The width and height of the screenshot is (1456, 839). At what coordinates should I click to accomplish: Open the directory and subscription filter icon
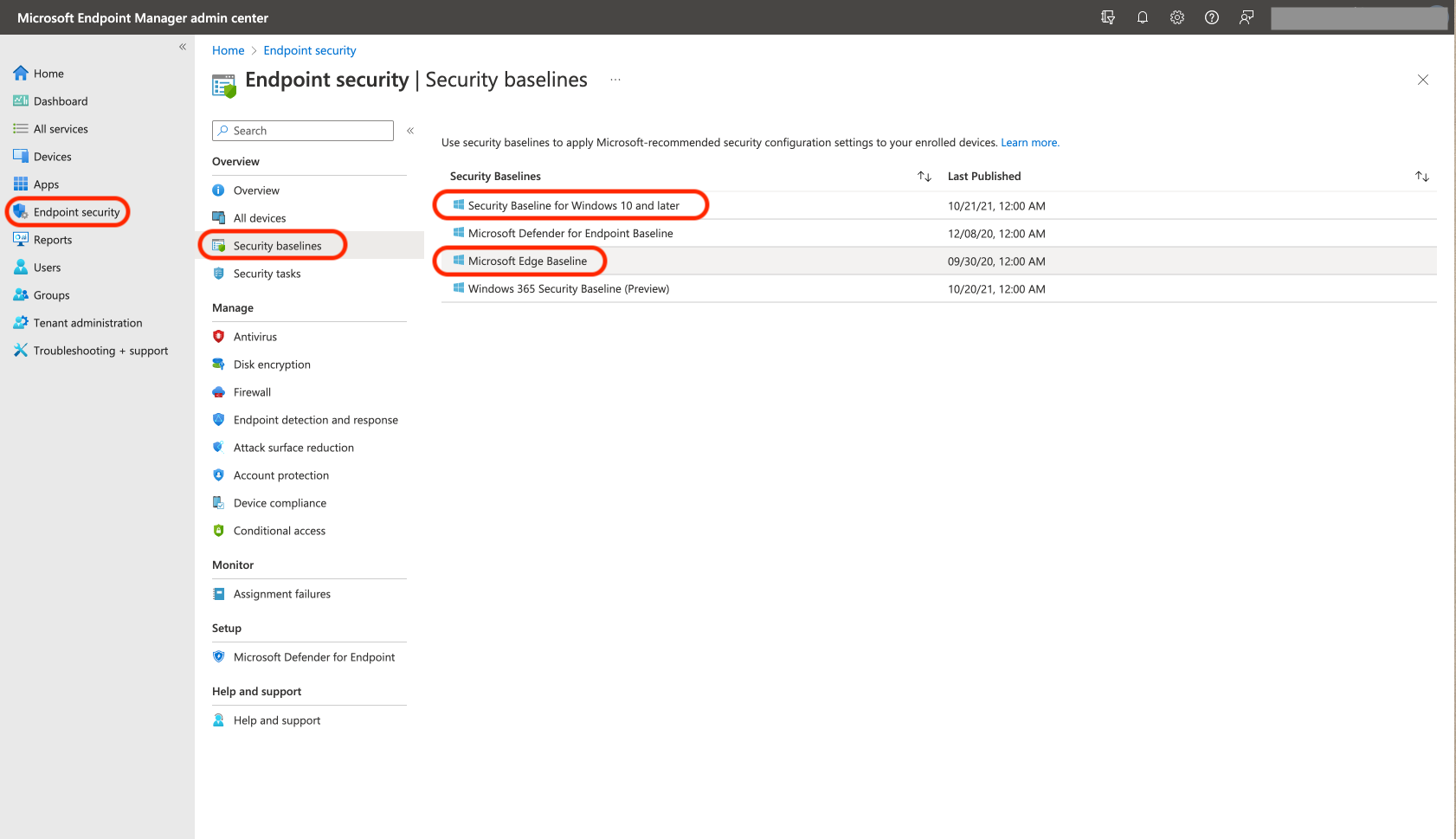1107,17
